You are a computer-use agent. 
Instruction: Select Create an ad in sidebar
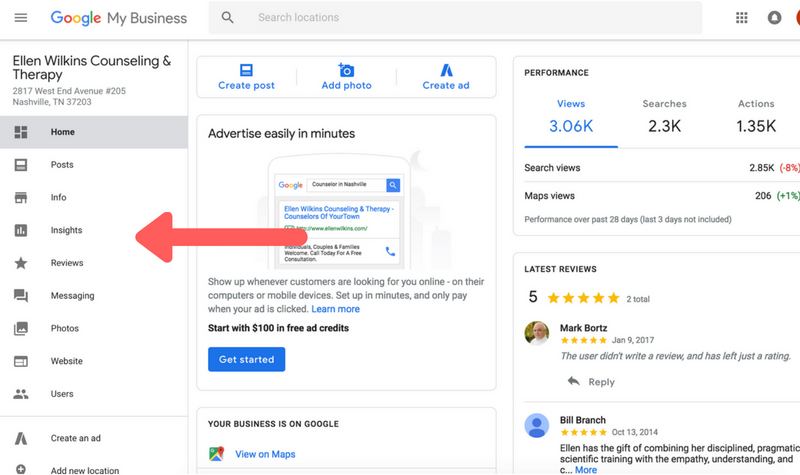(x=94, y=438)
